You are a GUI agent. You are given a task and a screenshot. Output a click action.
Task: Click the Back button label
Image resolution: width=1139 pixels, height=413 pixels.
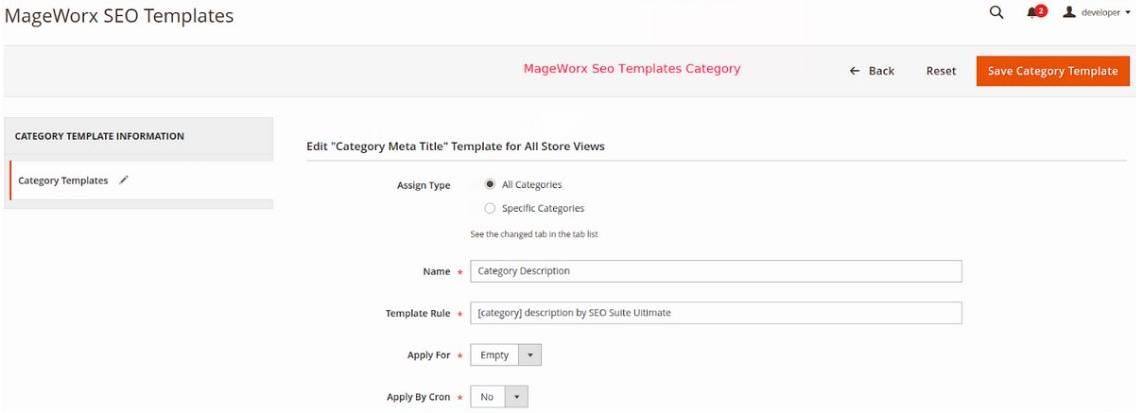(x=881, y=71)
